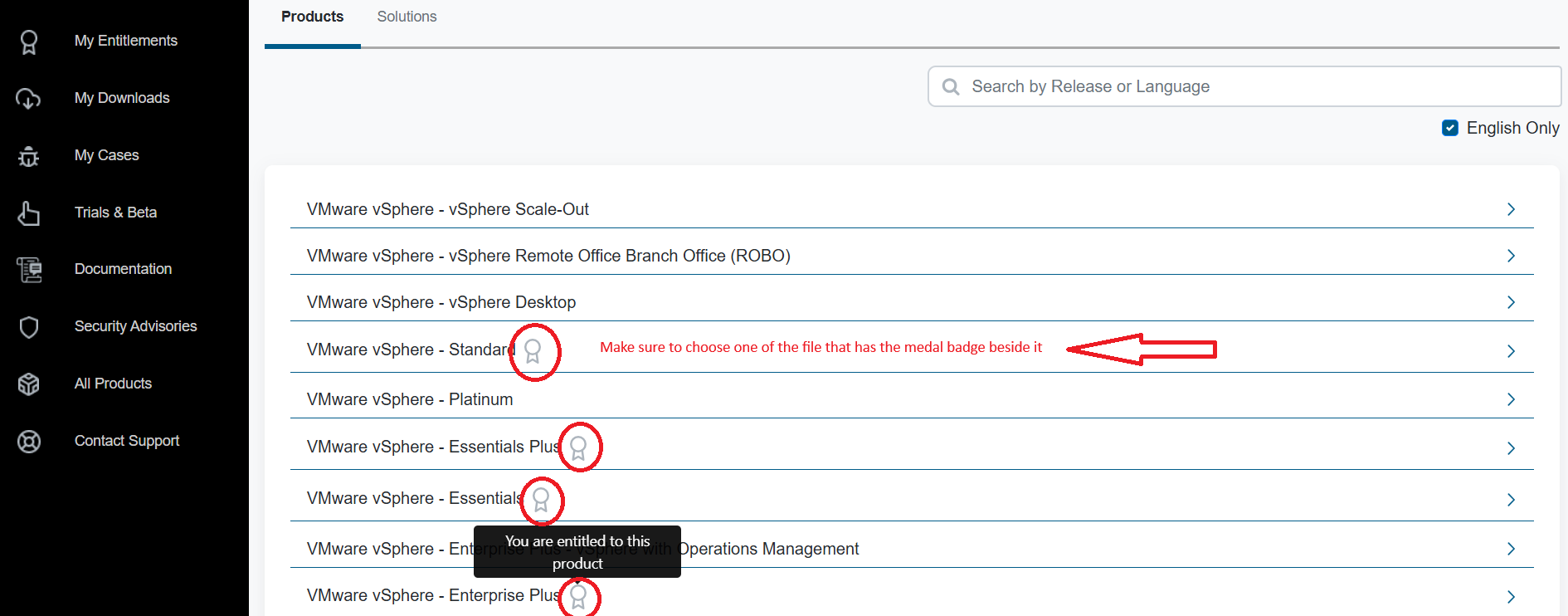The image size is (1568, 616).
Task: Open My Entitlements from sidebar
Action: point(126,41)
